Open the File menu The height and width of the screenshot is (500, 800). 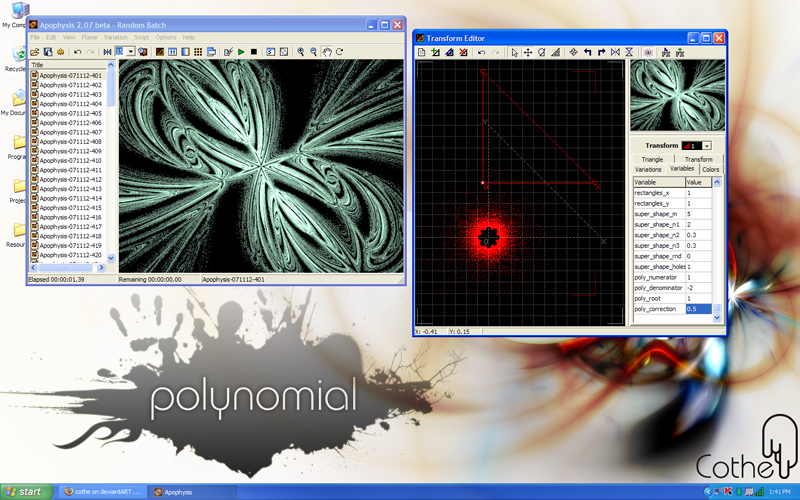pyautogui.click(x=35, y=37)
